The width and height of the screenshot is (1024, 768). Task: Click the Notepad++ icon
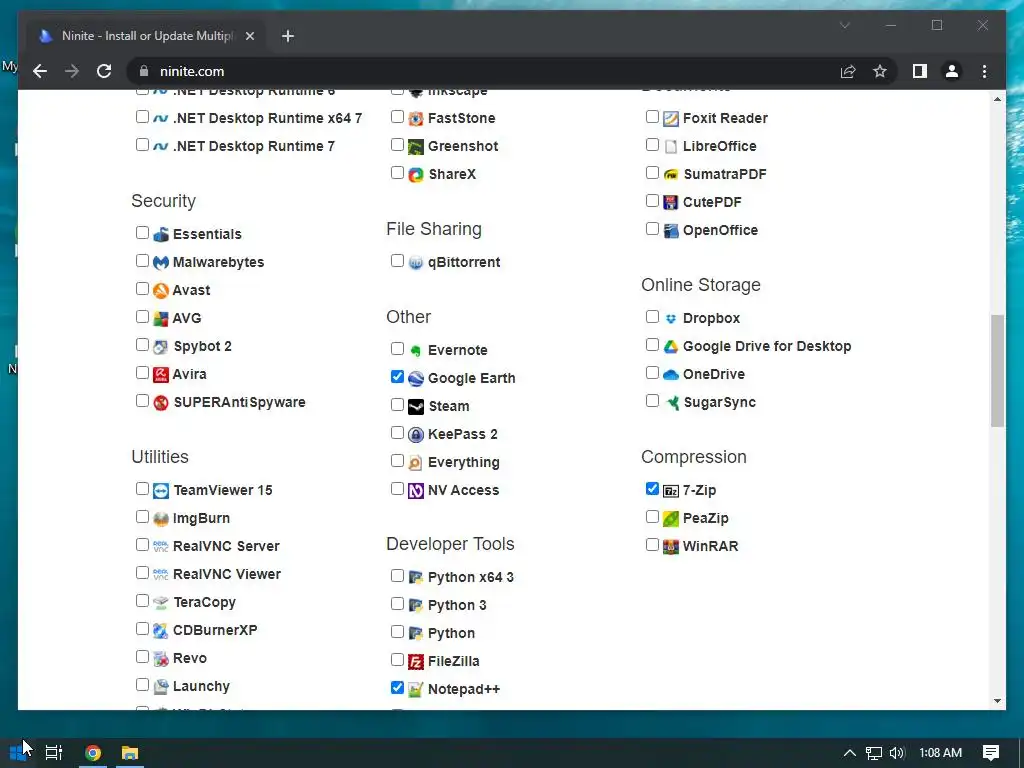coord(416,690)
